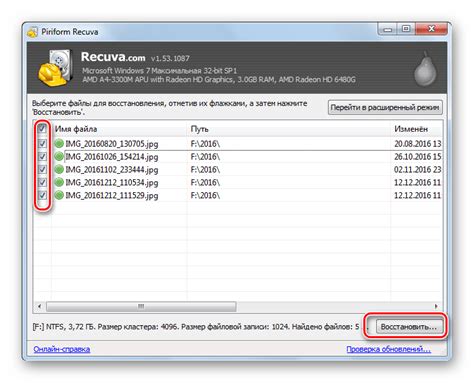Sort by the 'Имя файла' column header
Image resolution: width=474 pixels, height=383 pixels.
pos(120,129)
